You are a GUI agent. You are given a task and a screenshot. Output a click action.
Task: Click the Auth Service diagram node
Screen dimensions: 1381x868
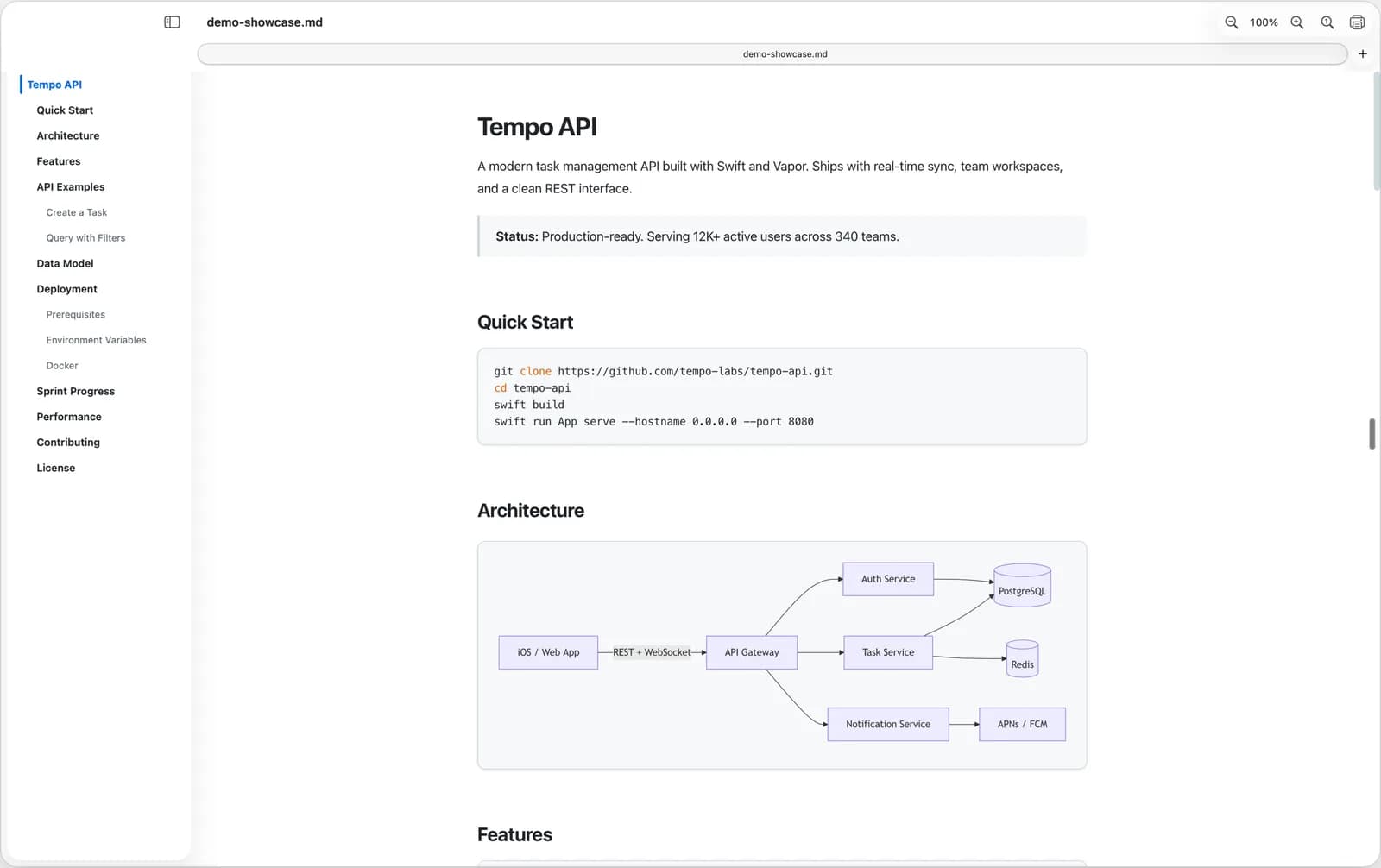coord(888,579)
